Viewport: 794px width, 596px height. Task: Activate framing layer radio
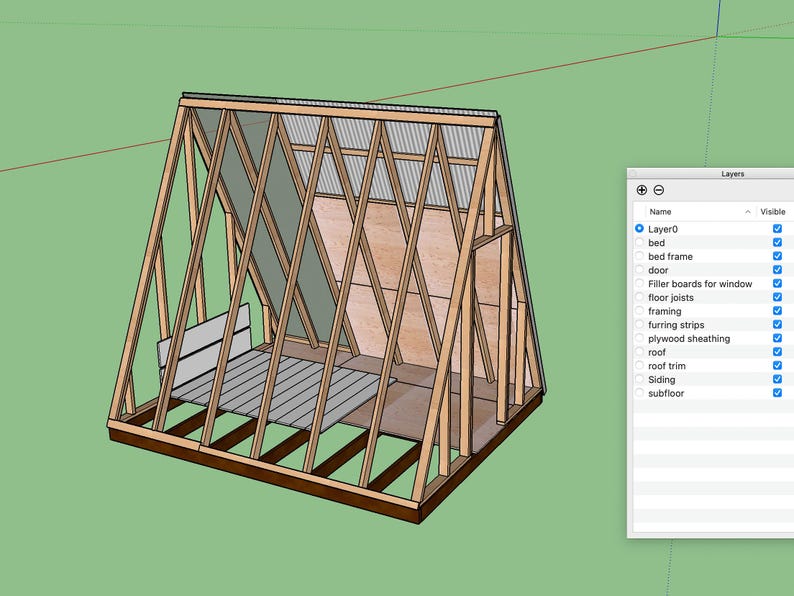point(639,310)
